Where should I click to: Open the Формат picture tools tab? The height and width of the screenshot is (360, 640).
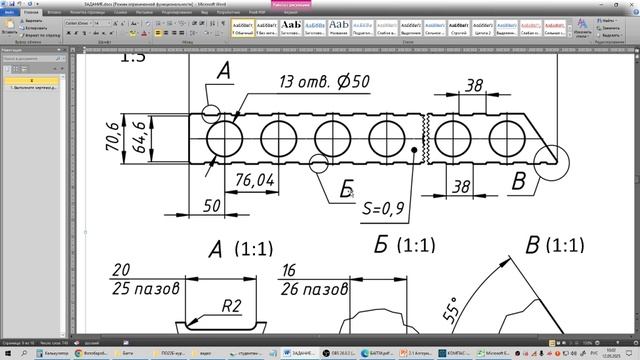click(x=291, y=13)
